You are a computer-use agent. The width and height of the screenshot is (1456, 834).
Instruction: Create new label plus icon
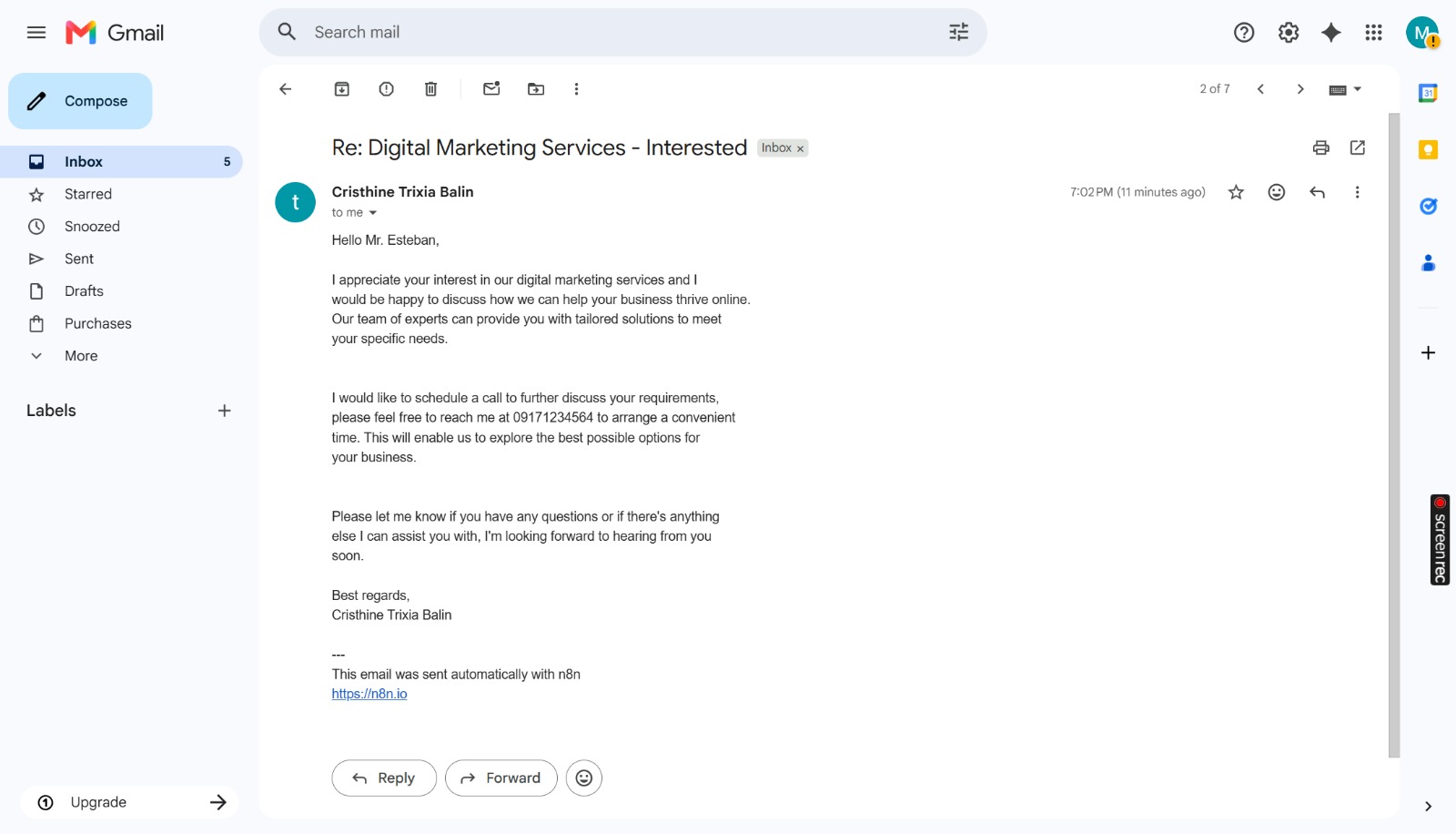tap(225, 411)
